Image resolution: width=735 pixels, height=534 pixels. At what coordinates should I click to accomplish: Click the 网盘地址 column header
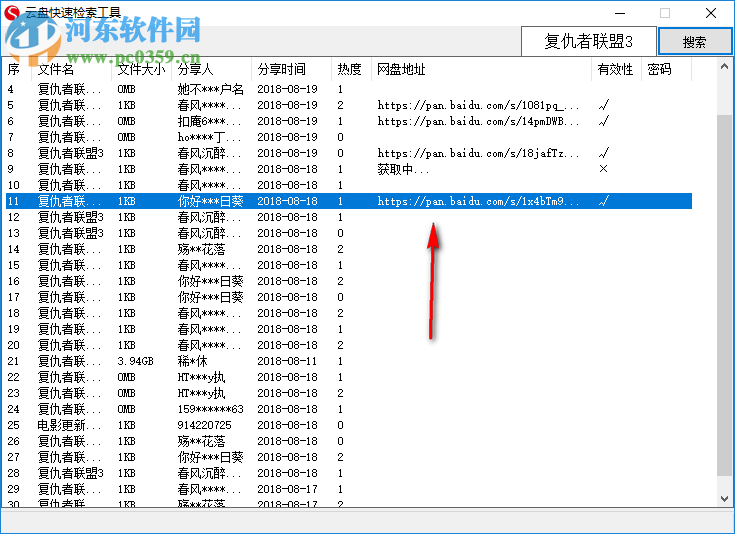481,69
